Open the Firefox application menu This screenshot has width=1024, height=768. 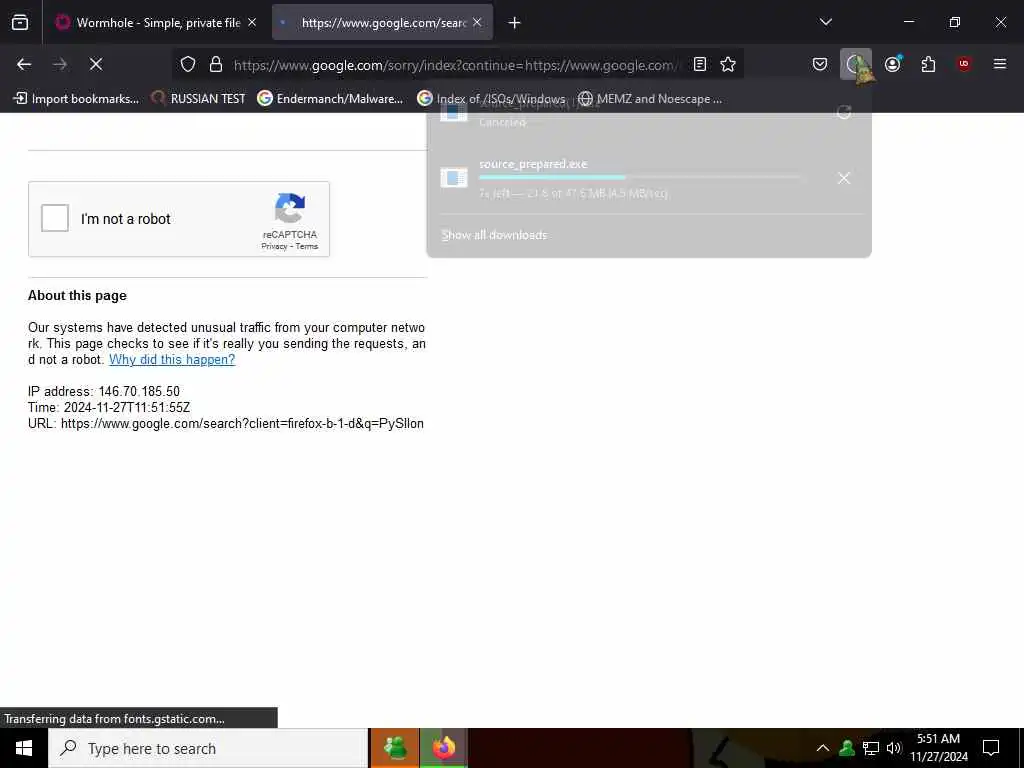1000,64
